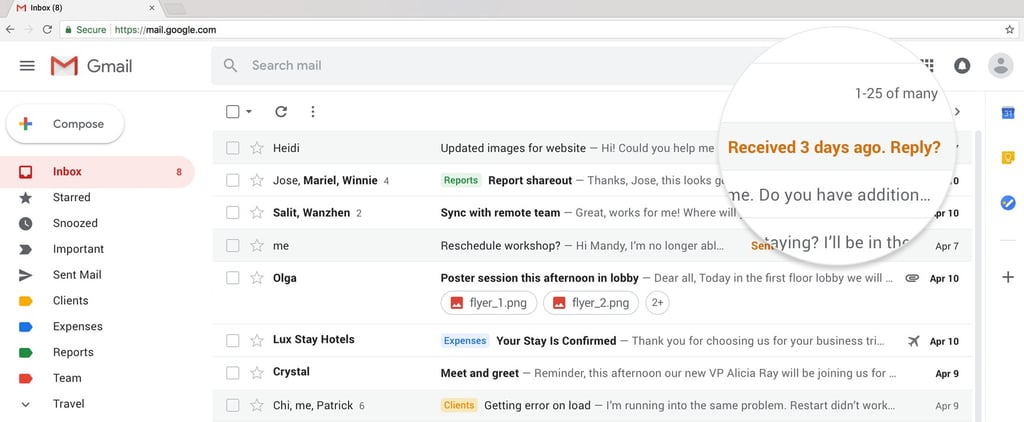The image size is (1024, 422).
Task: Expand more labels chevron beside Travel
Action: (x=25, y=404)
